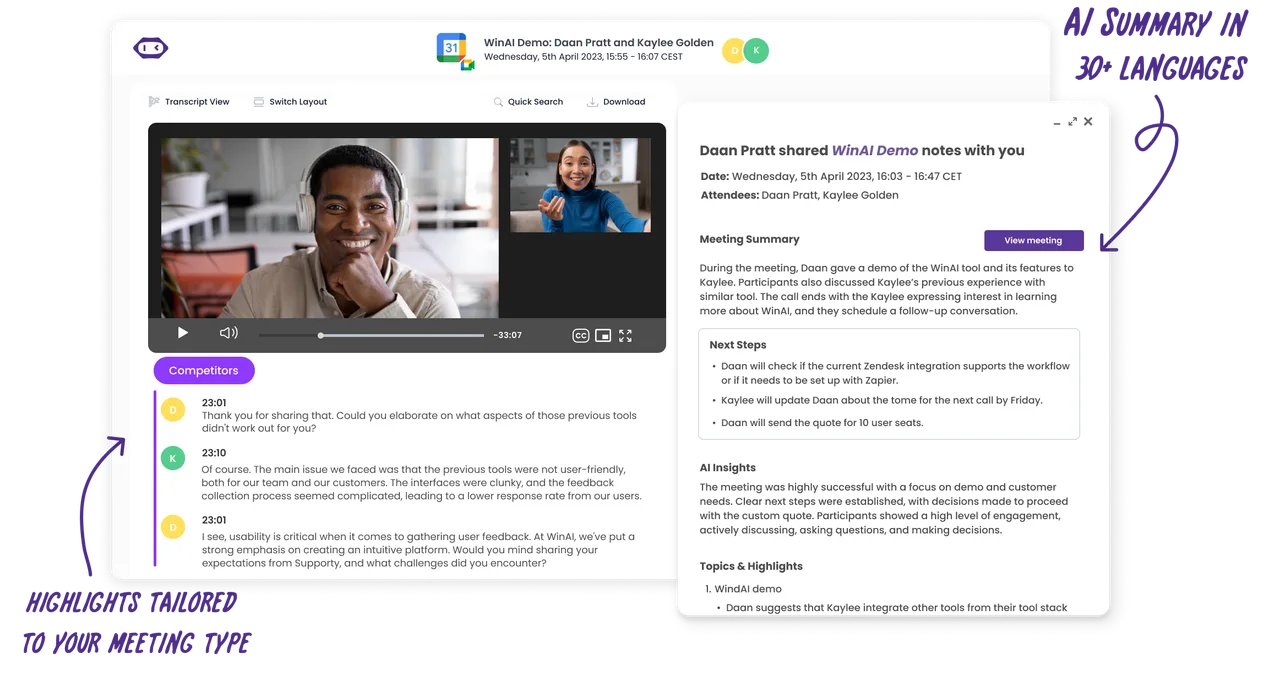The height and width of the screenshot is (681, 1280).
Task: Click the Kaylee small video thumbnail
Action: [x=581, y=185]
